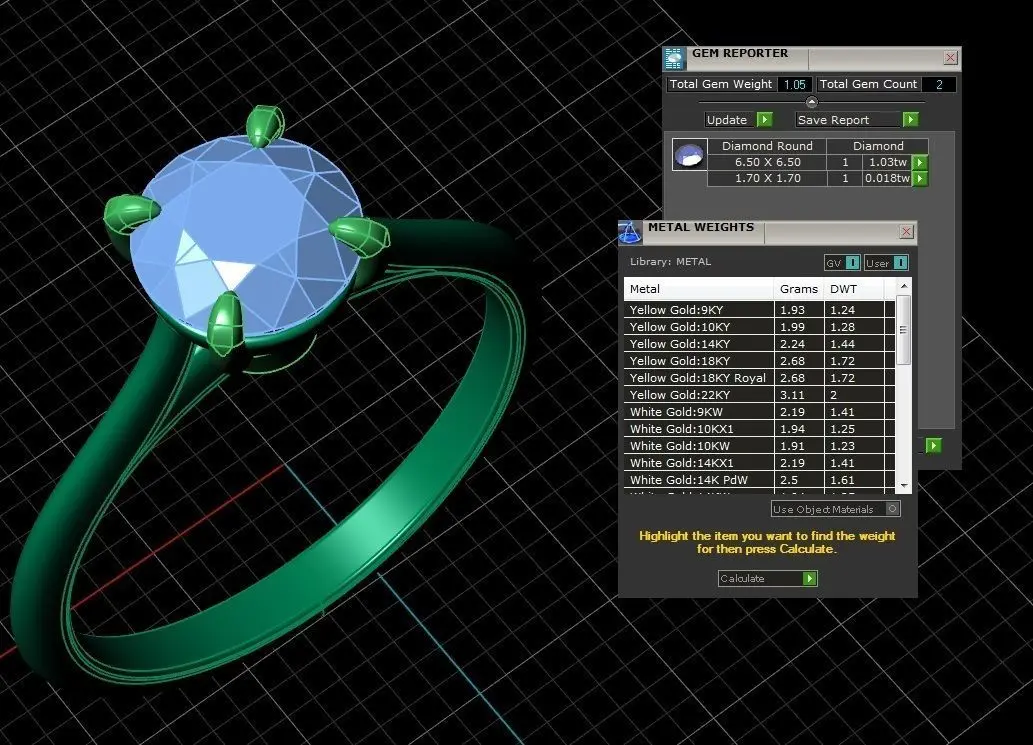The image size is (1033, 745).
Task: Close the Metal Weights panel
Action: 907,231
